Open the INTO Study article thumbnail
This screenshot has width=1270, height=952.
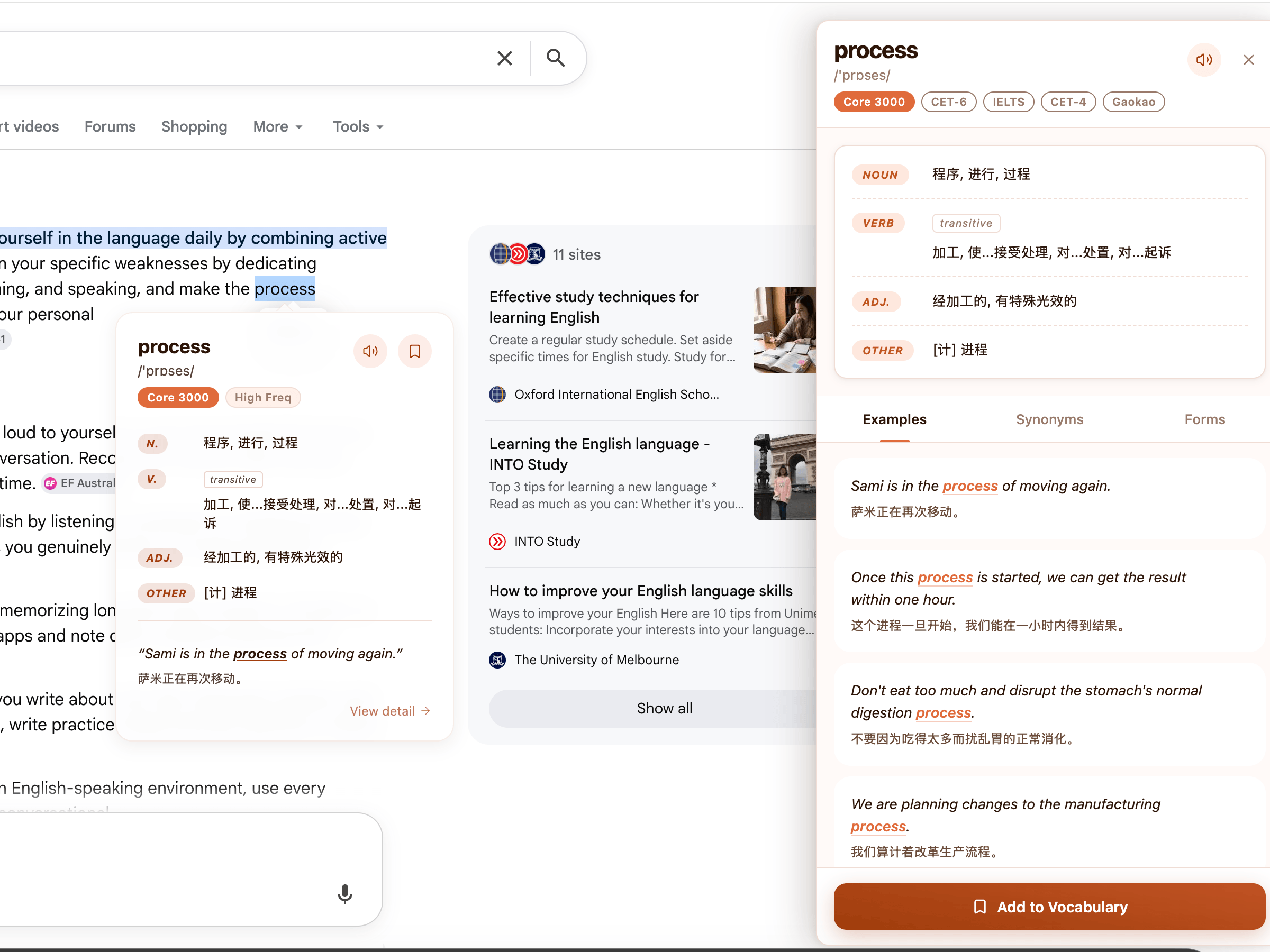point(784,477)
